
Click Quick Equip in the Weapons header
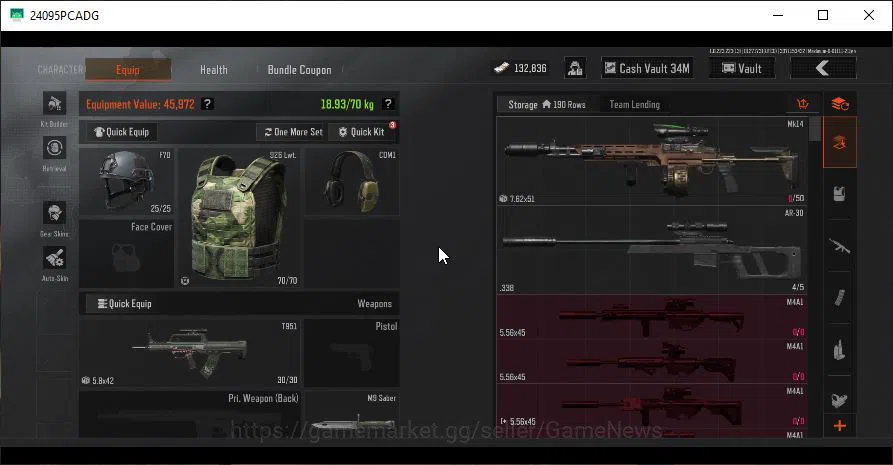pyautogui.click(x=125, y=304)
